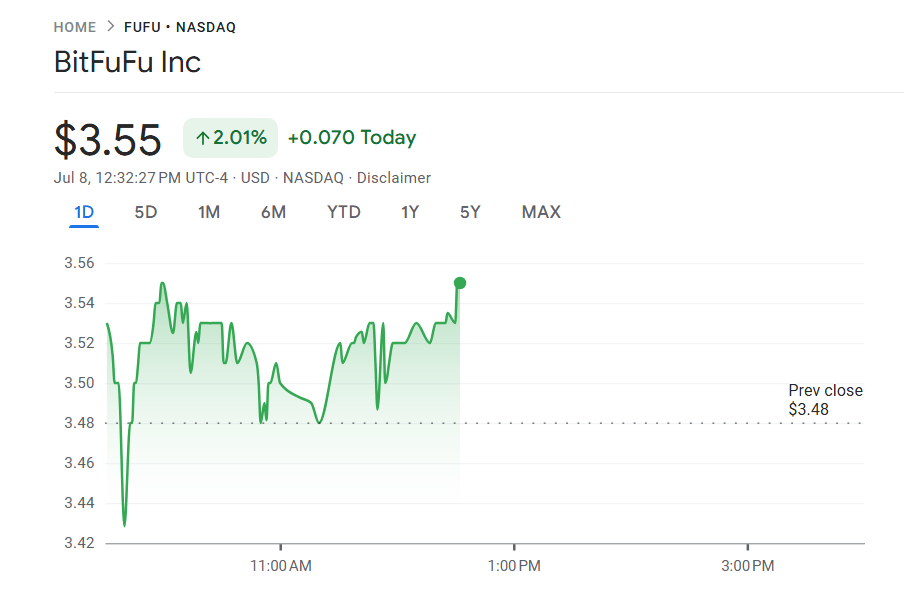Open the Disclaimer link
Image resolution: width=904 pixels, height=600 pixels.
[394, 178]
